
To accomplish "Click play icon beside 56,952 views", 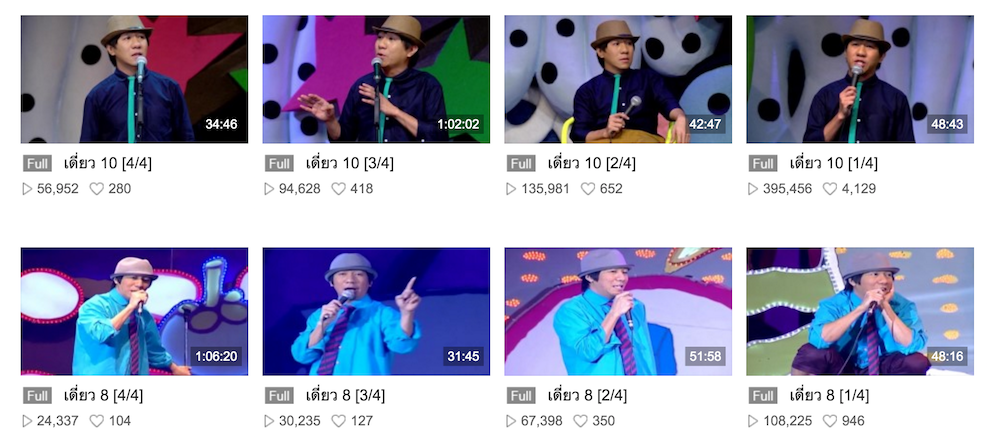I will 27,189.
